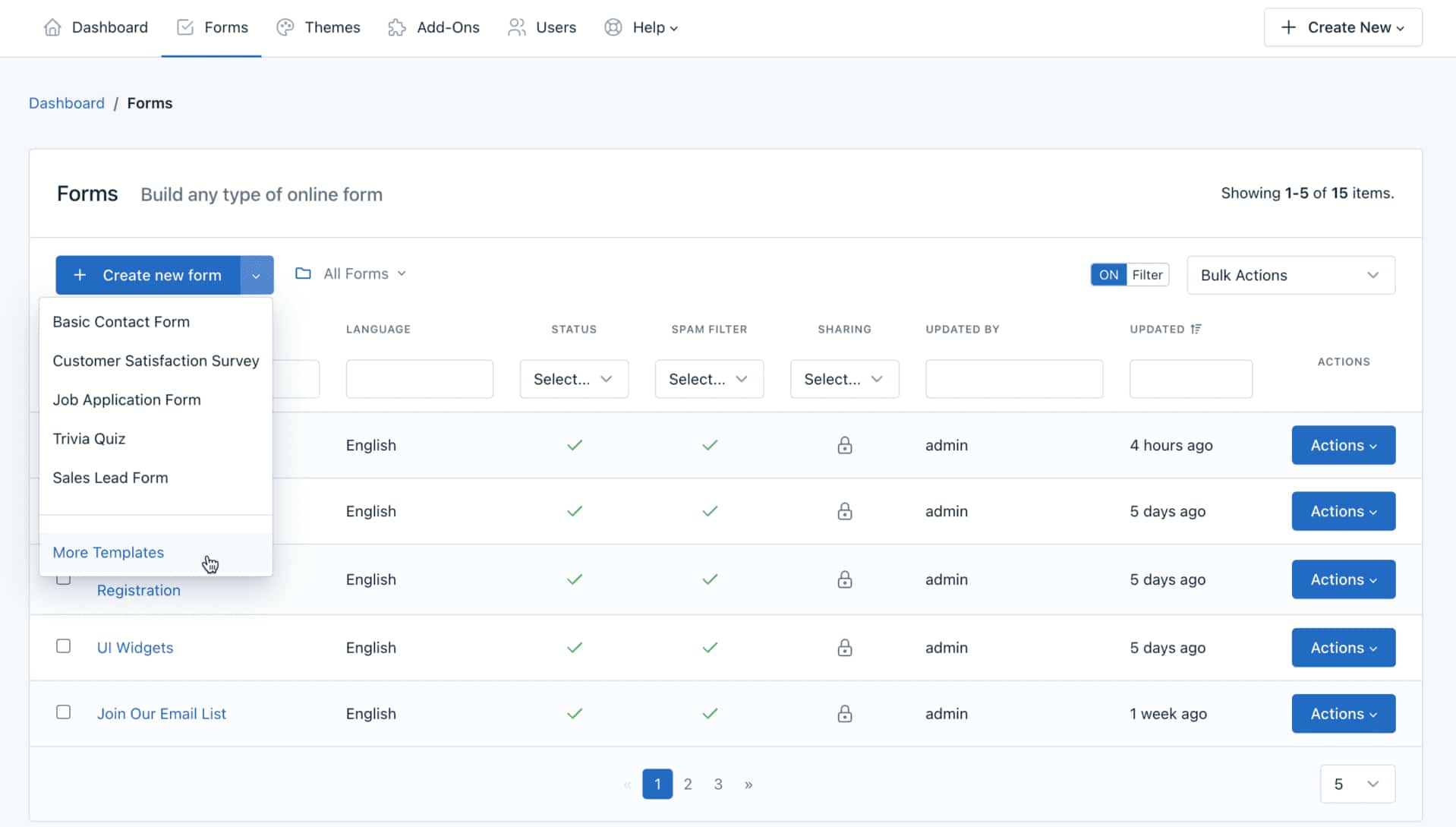The height and width of the screenshot is (827, 1456).
Task: Go to page 2 in pagination
Action: [688, 784]
